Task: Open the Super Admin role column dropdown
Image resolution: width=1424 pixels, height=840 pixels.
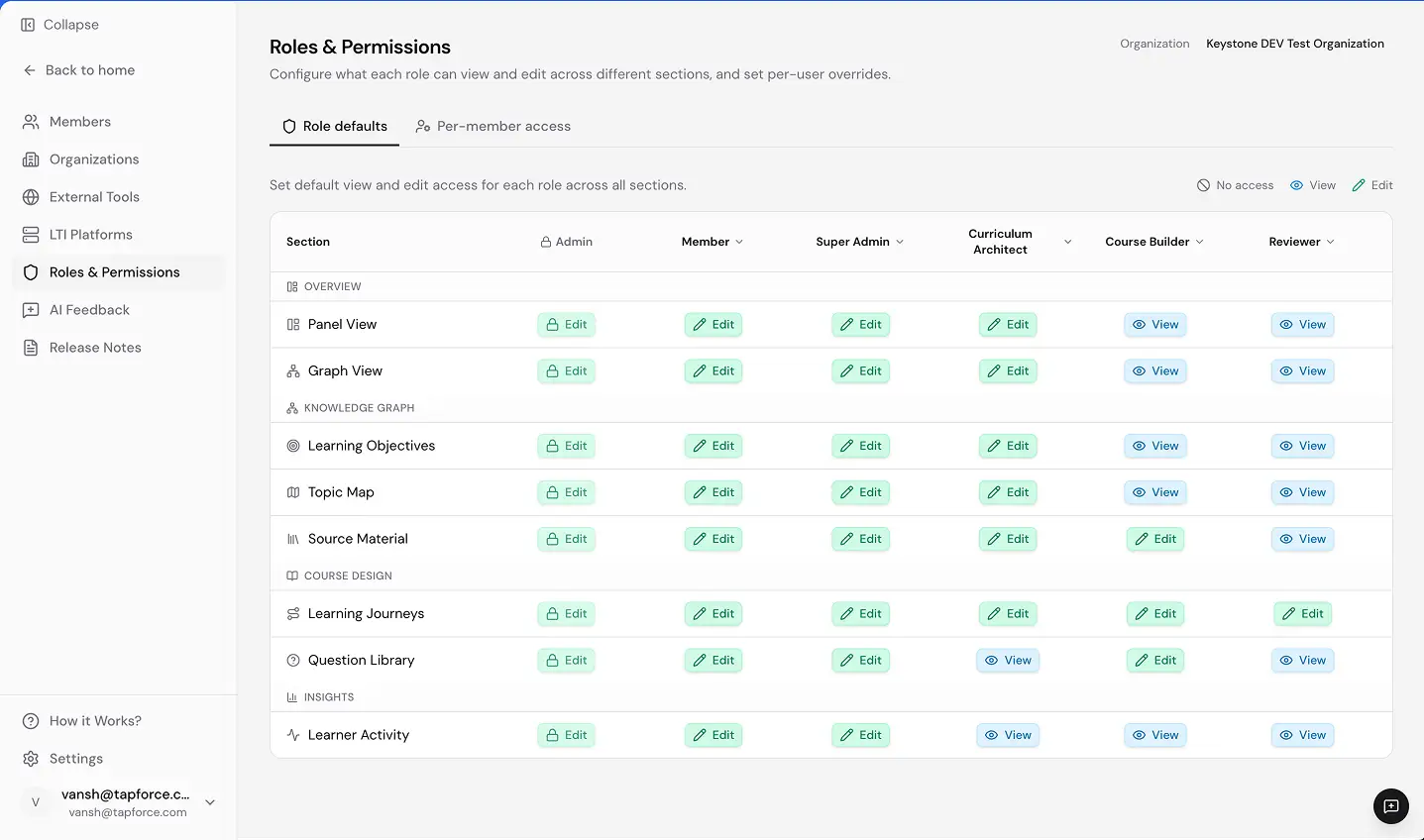Action: tap(860, 242)
